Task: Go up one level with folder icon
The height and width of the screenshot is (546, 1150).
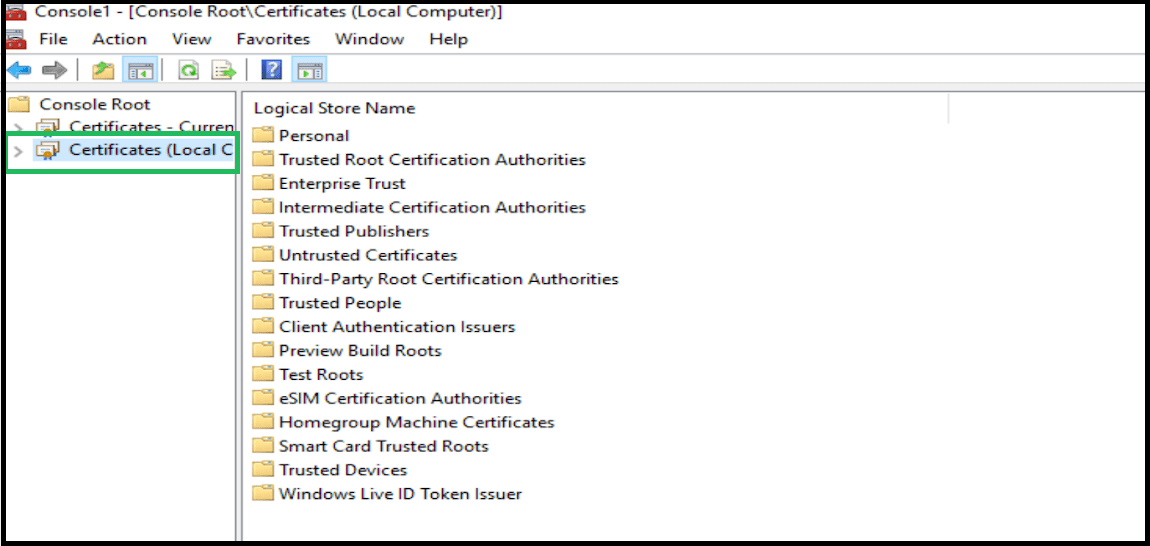Action: click(x=102, y=70)
